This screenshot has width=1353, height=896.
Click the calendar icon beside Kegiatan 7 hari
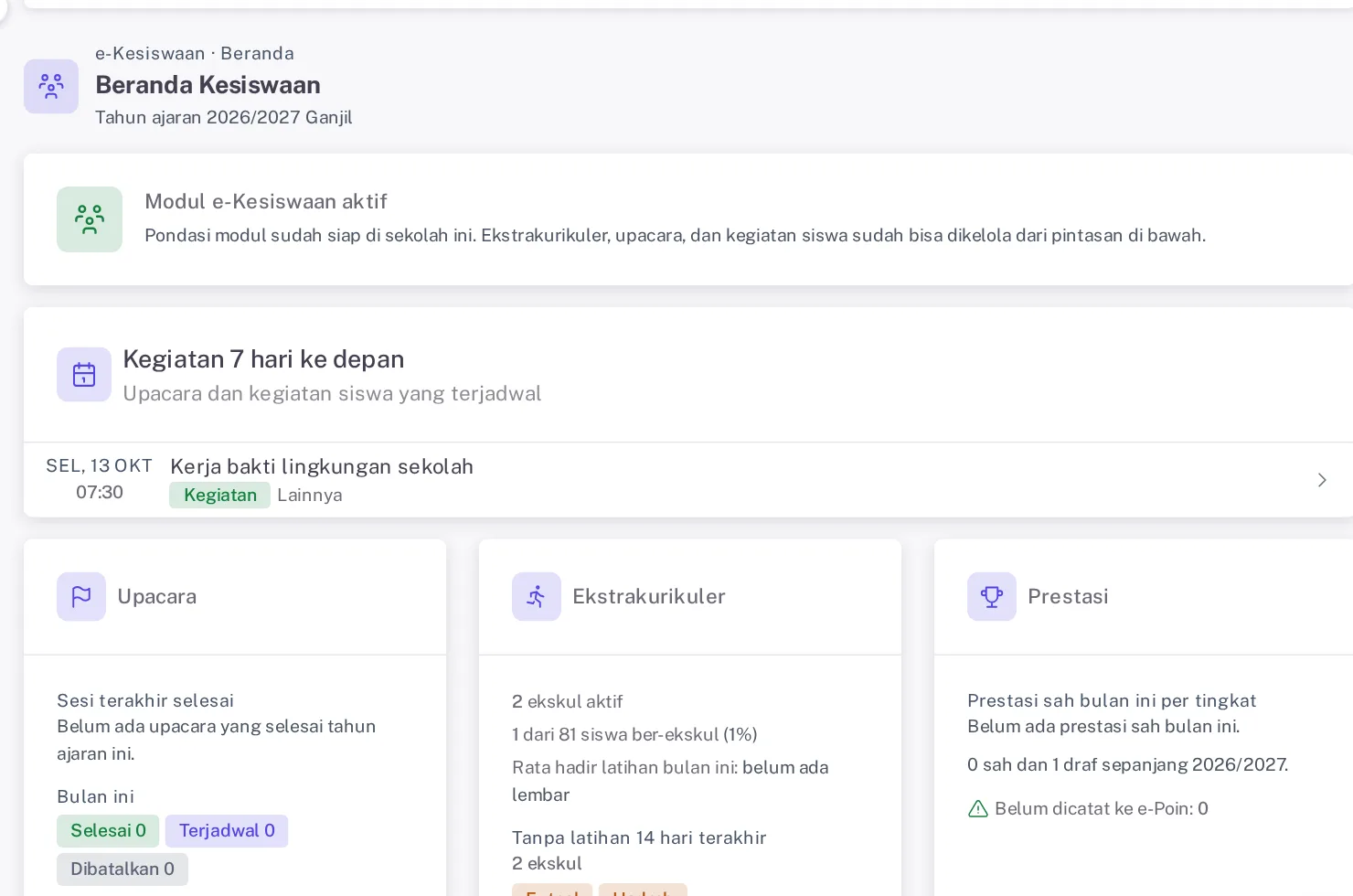click(x=84, y=375)
